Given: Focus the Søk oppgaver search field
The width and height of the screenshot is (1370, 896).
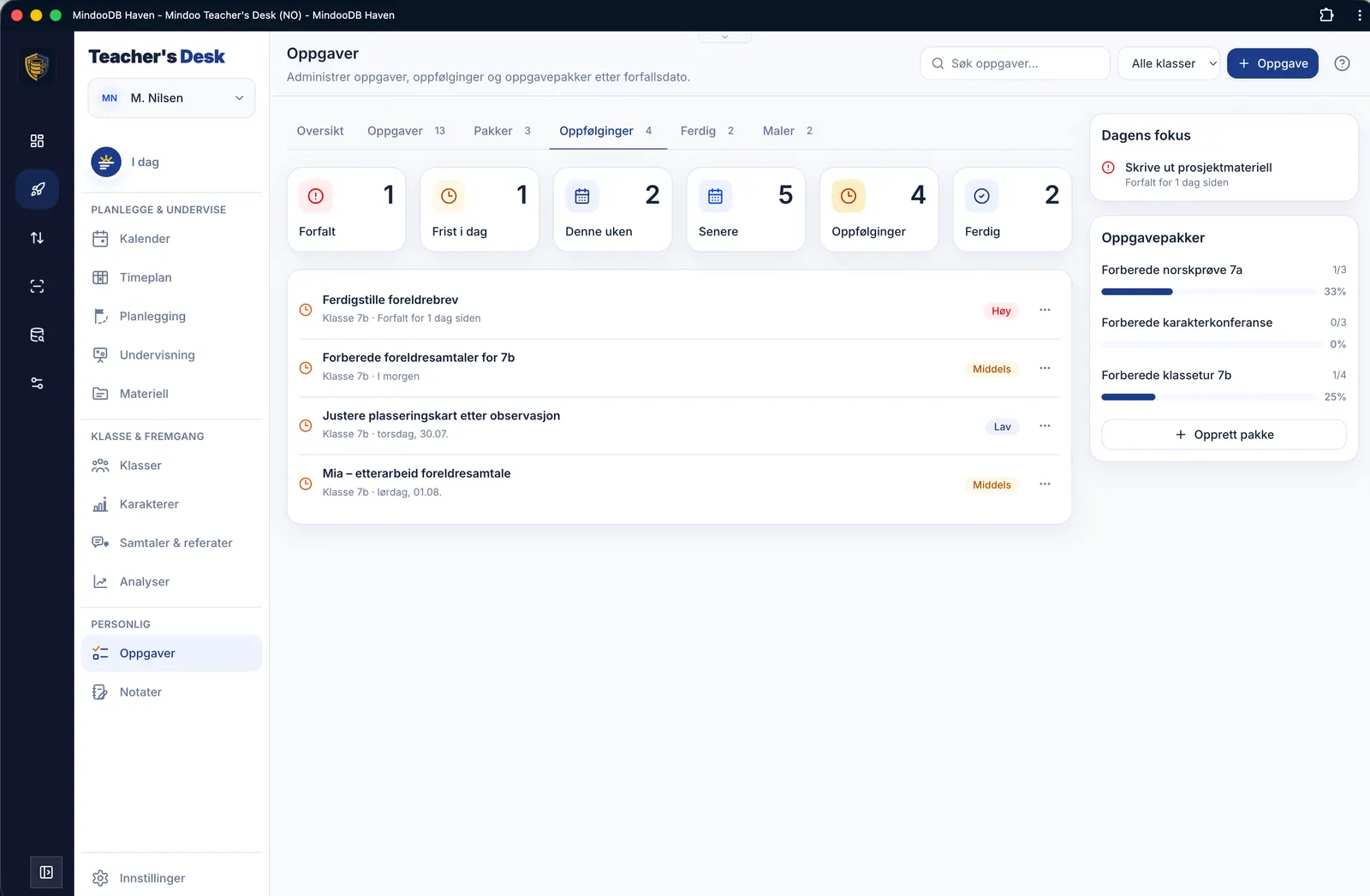Looking at the screenshot, I should point(1016,63).
